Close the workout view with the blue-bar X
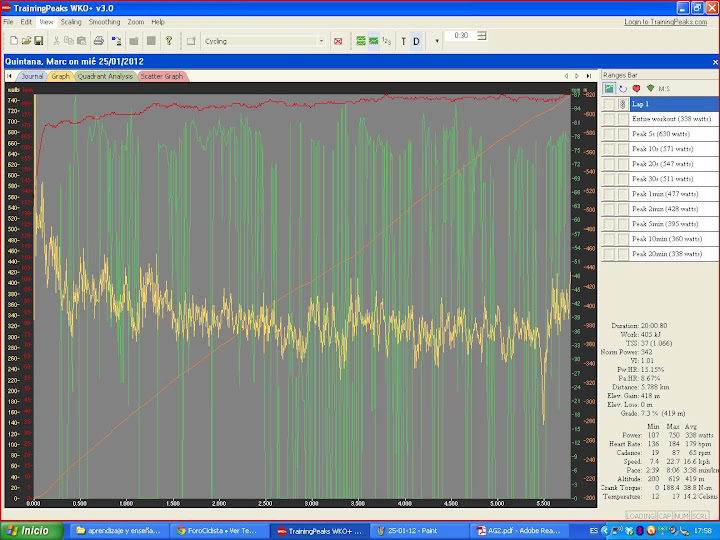This screenshot has width=720, height=540. pyautogui.click(x=714, y=62)
